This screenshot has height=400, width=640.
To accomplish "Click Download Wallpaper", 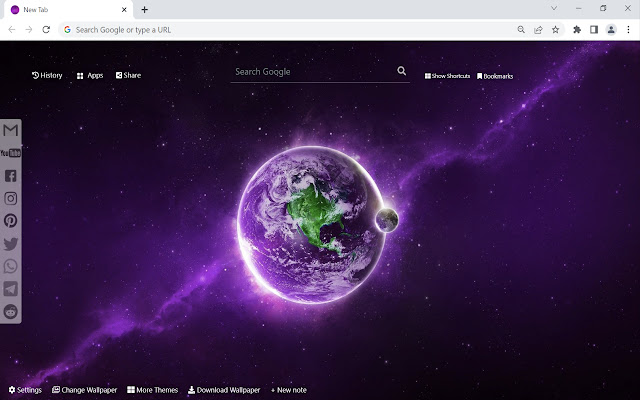I will (224, 390).
